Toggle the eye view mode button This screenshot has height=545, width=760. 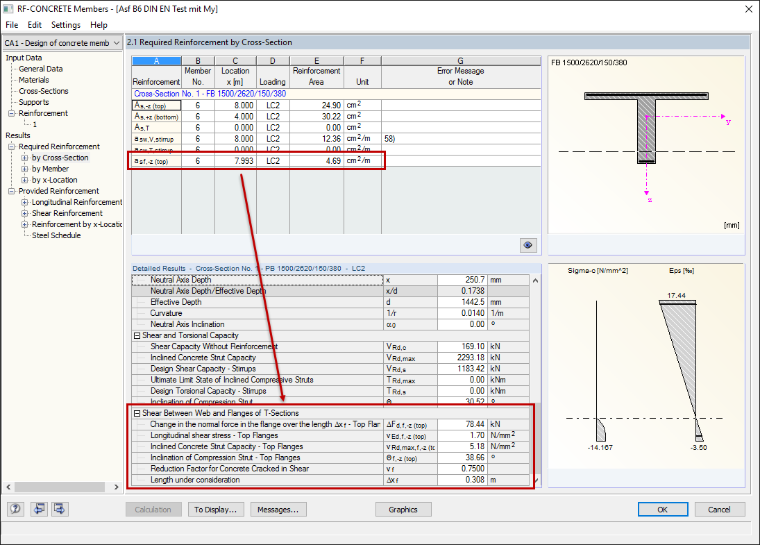point(528,245)
